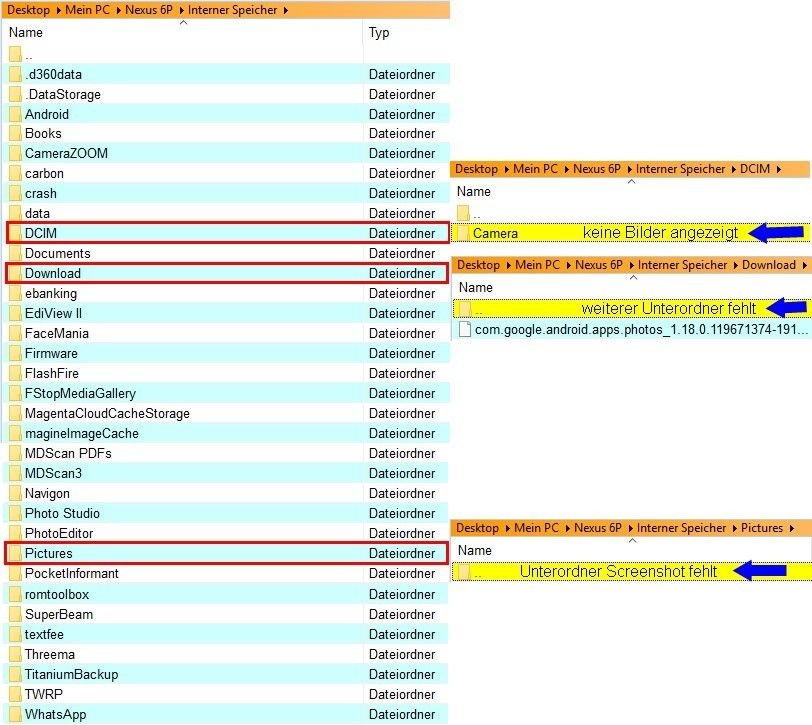Image resolution: width=812 pixels, height=725 pixels.
Task: Click parent folder icon in Interner Speicher list
Action: click(15, 54)
